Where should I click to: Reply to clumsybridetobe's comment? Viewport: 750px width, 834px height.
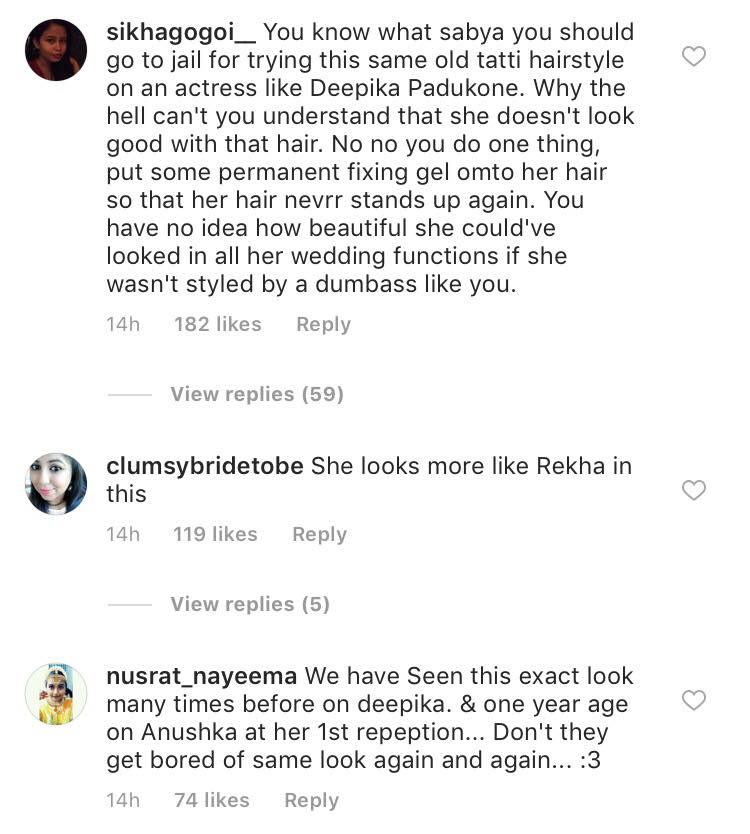[x=319, y=534]
